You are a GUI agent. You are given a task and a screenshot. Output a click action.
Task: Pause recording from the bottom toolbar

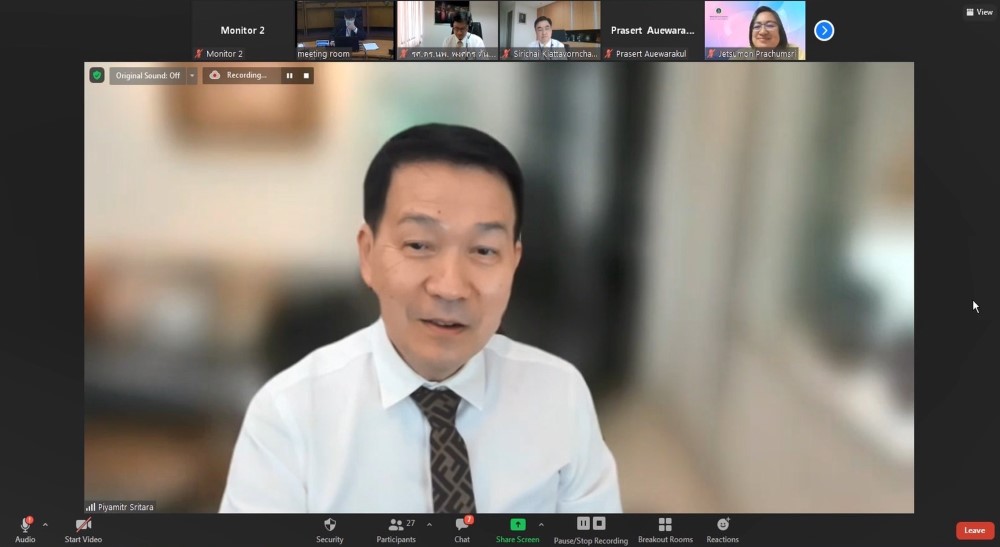click(583, 523)
